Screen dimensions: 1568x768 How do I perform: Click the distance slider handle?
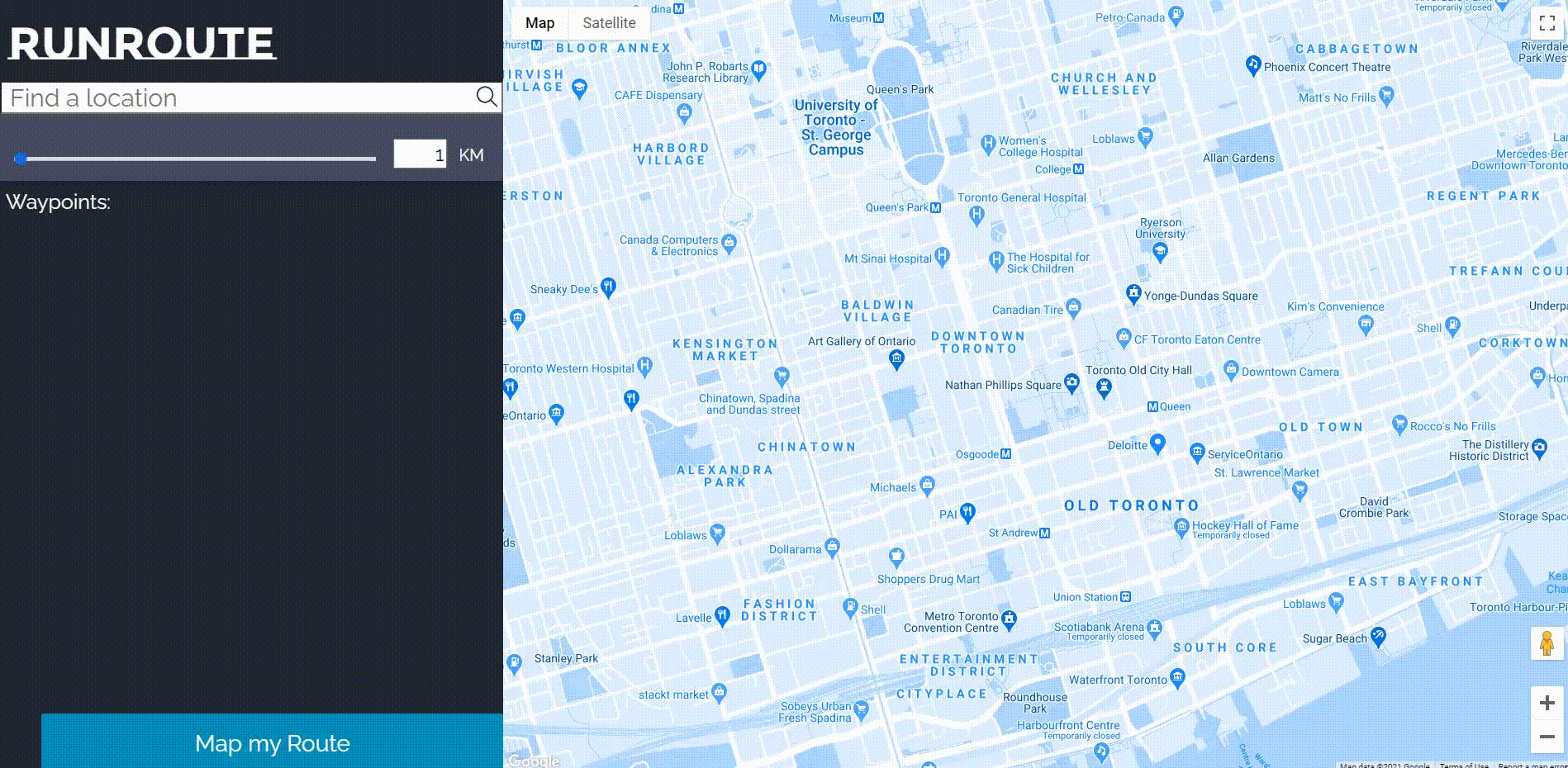click(21, 159)
